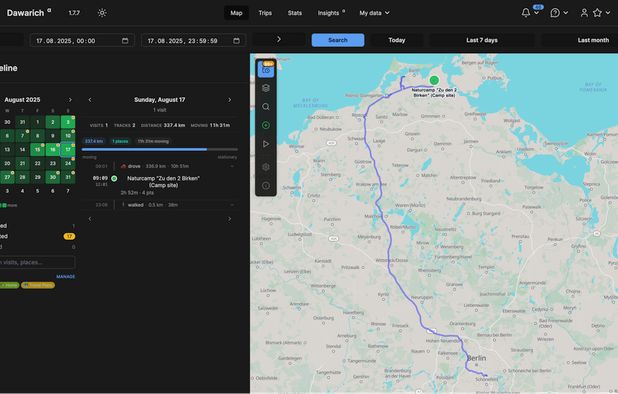Click the 1.7.7 version label

point(74,13)
